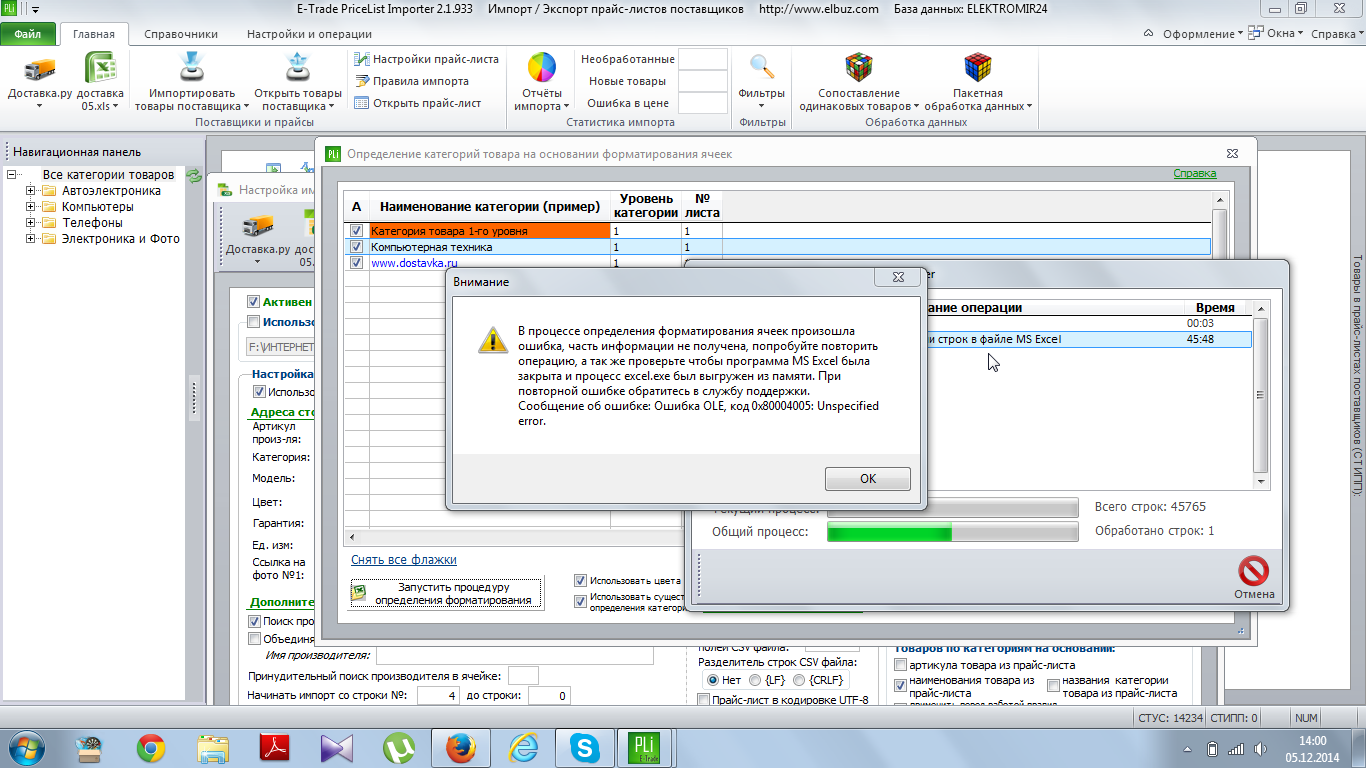Viewport: 1366px width, 768px height.
Task: Click Сопоставление одинаковых товаров cube icon
Action: pyautogui.click(x=859, y=68)
